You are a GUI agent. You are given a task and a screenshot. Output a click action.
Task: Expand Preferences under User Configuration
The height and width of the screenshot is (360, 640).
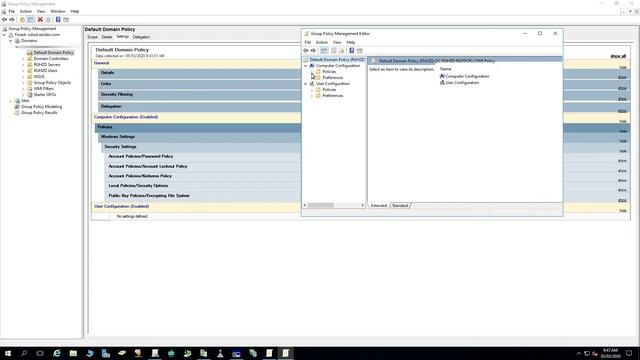(x=312, y=96)
